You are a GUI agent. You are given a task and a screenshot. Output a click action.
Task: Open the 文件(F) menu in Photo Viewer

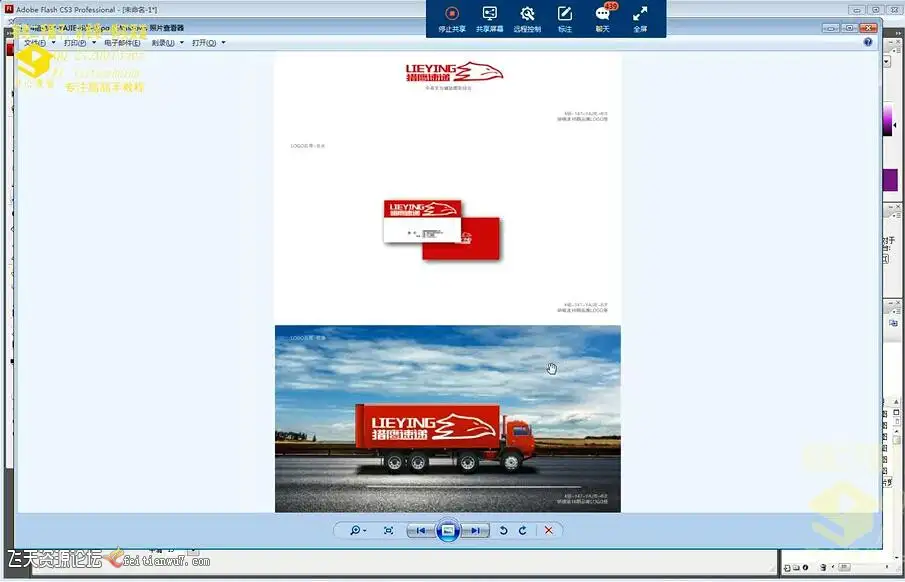(x=40, y=43)
